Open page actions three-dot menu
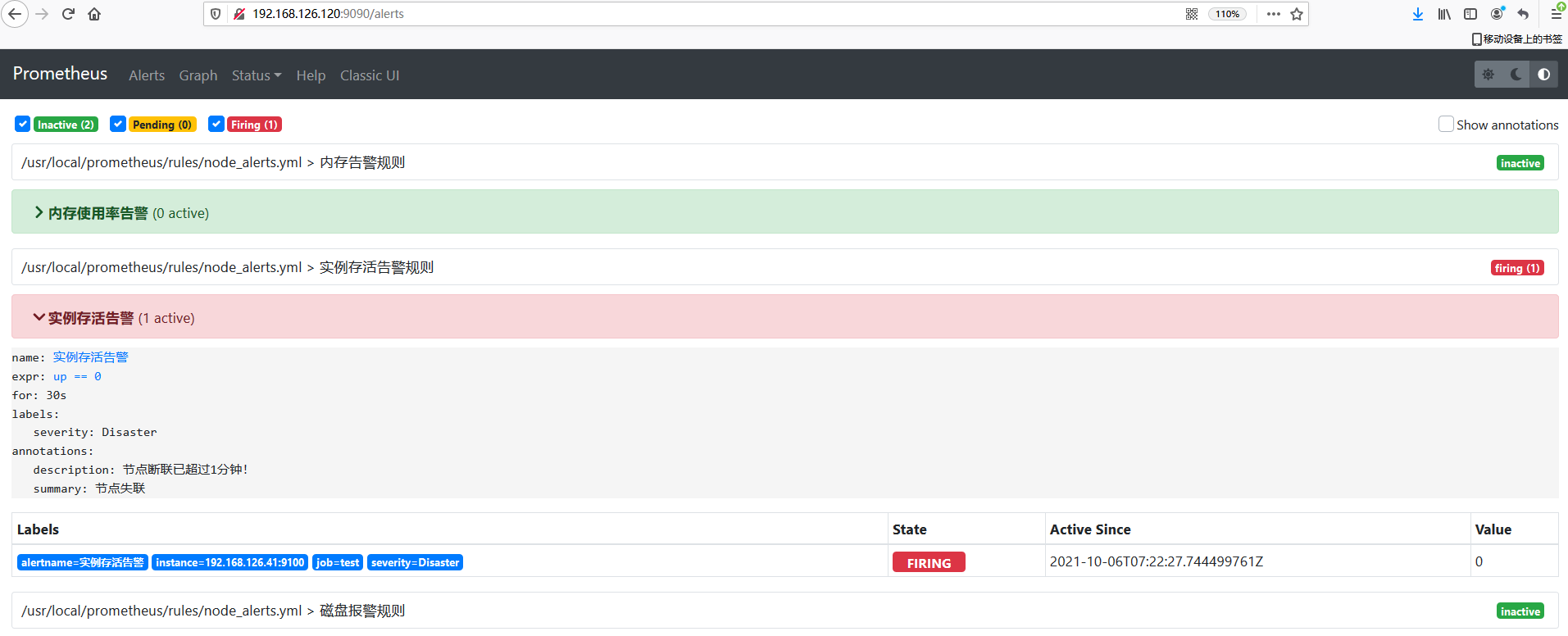1568x636 pixels. (1273, 14)
